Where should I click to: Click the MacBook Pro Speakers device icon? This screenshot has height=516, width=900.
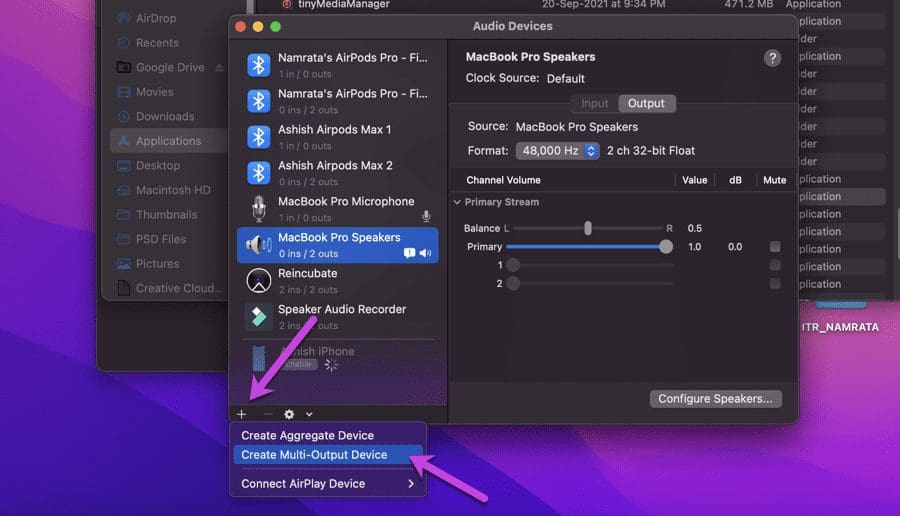point(259,245)
